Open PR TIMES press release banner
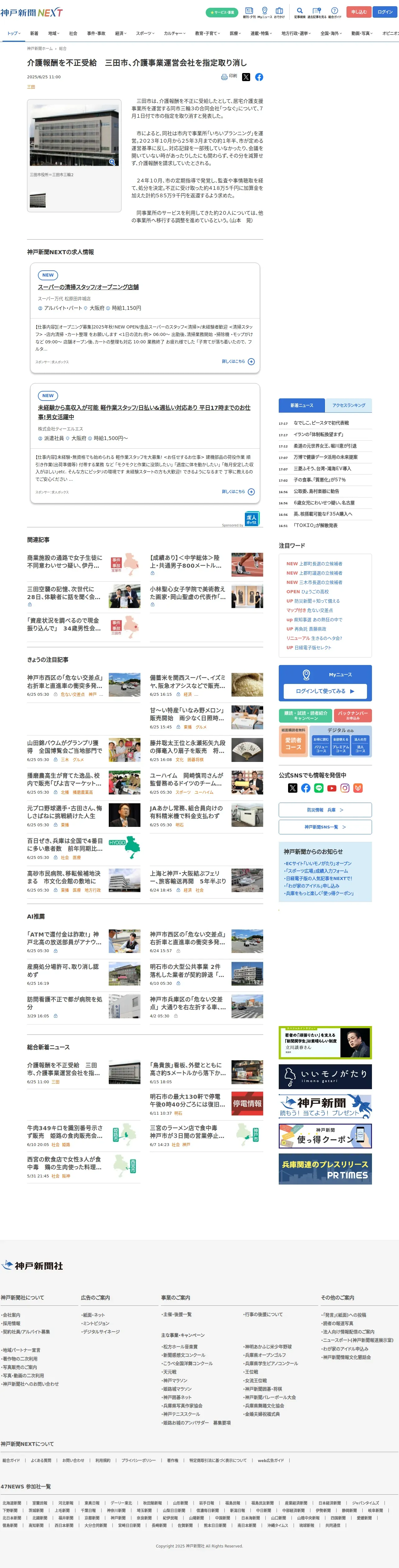Screen dimensions: 399x1568 click(325, 1169)
